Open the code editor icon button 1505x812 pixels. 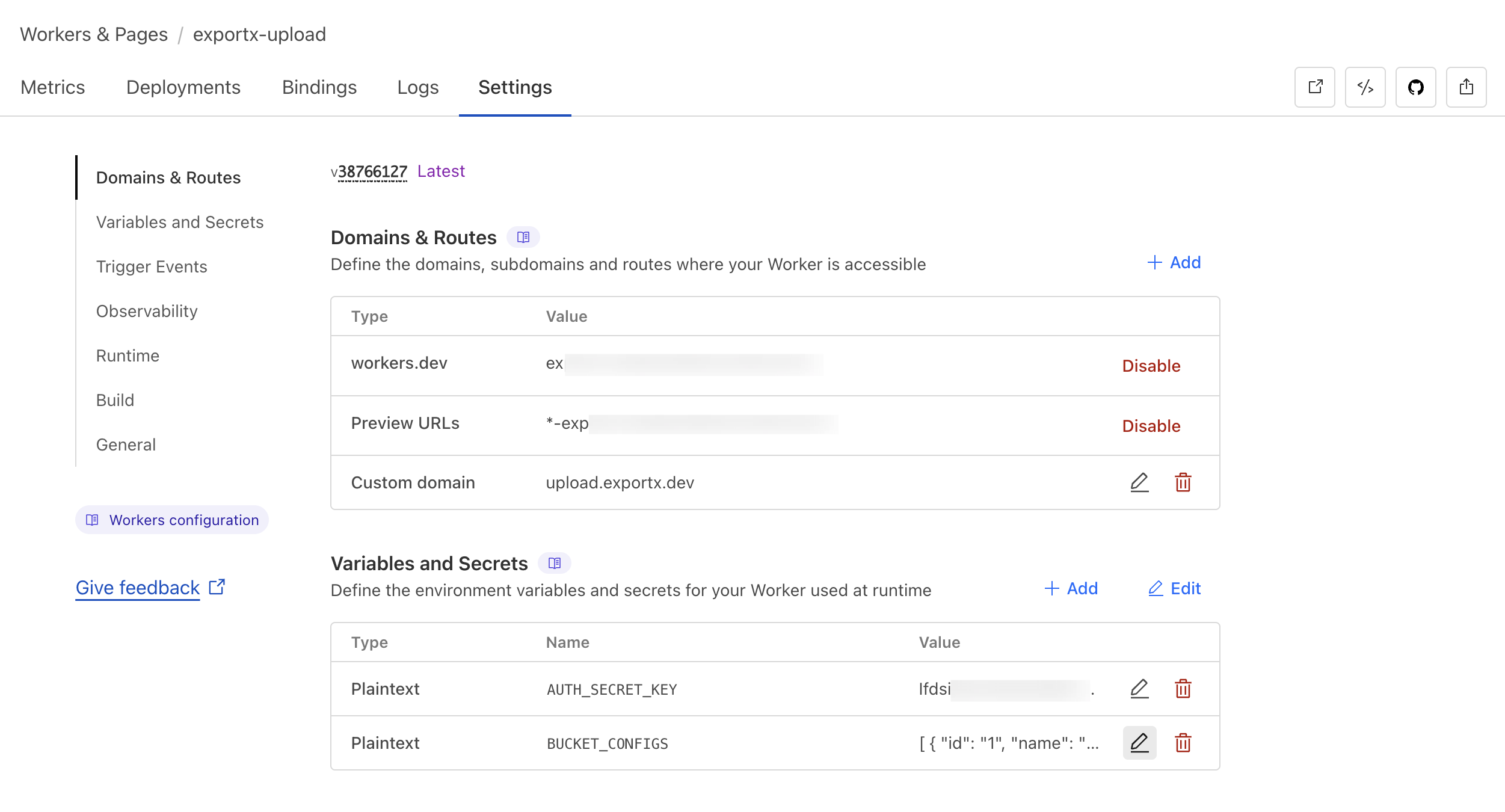[x=1365, y=87]
